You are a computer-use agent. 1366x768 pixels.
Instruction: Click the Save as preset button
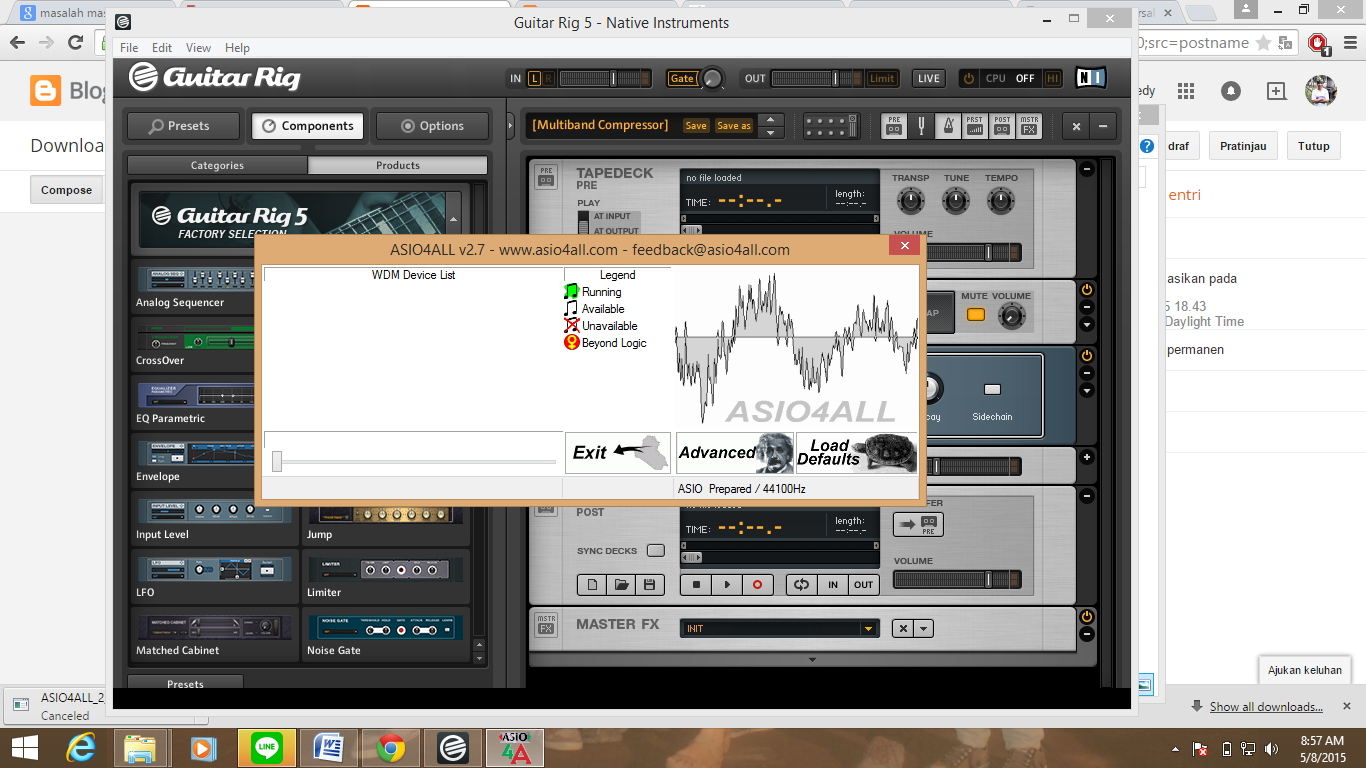coord(734,126)
